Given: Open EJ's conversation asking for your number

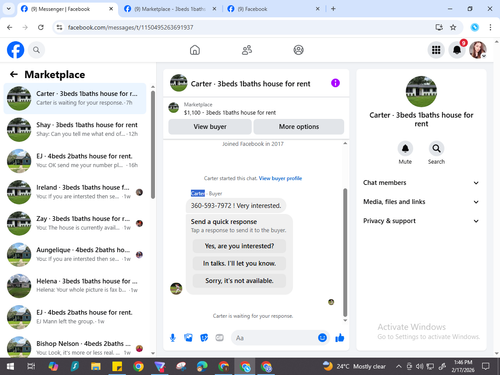Looking at the screenshot, I should coord(75,161).
